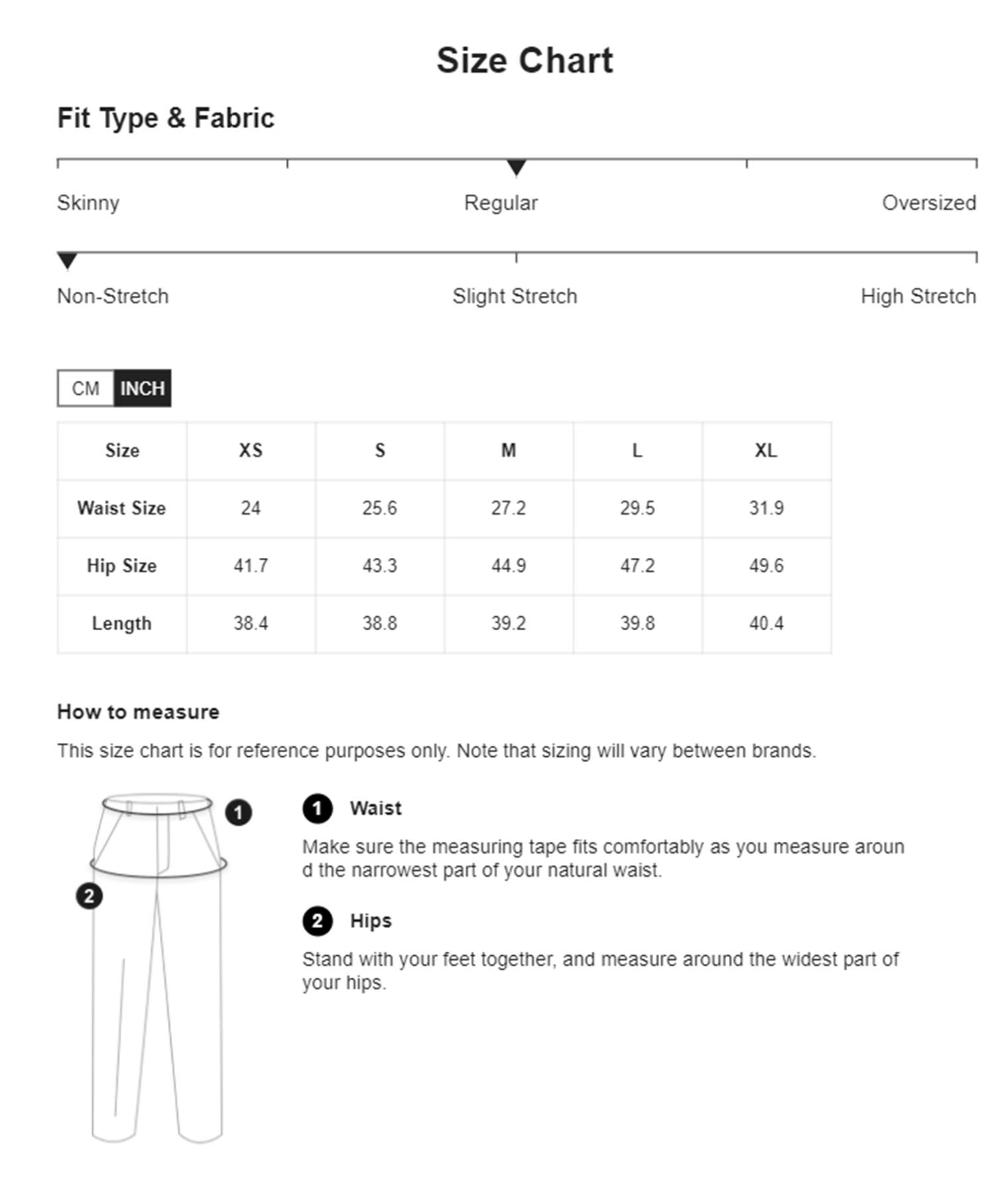
Task: Click the Slight Stretch label
Action: tap(515, 296)
